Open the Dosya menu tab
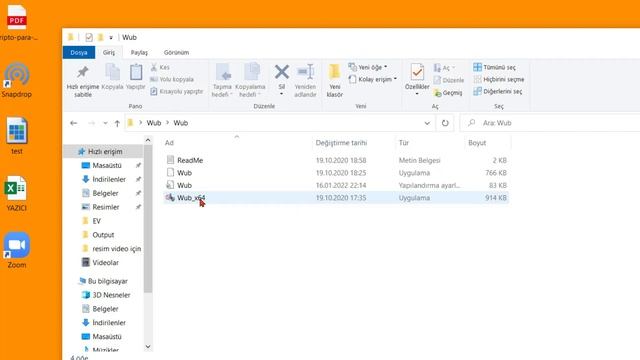 coord(79,52)
